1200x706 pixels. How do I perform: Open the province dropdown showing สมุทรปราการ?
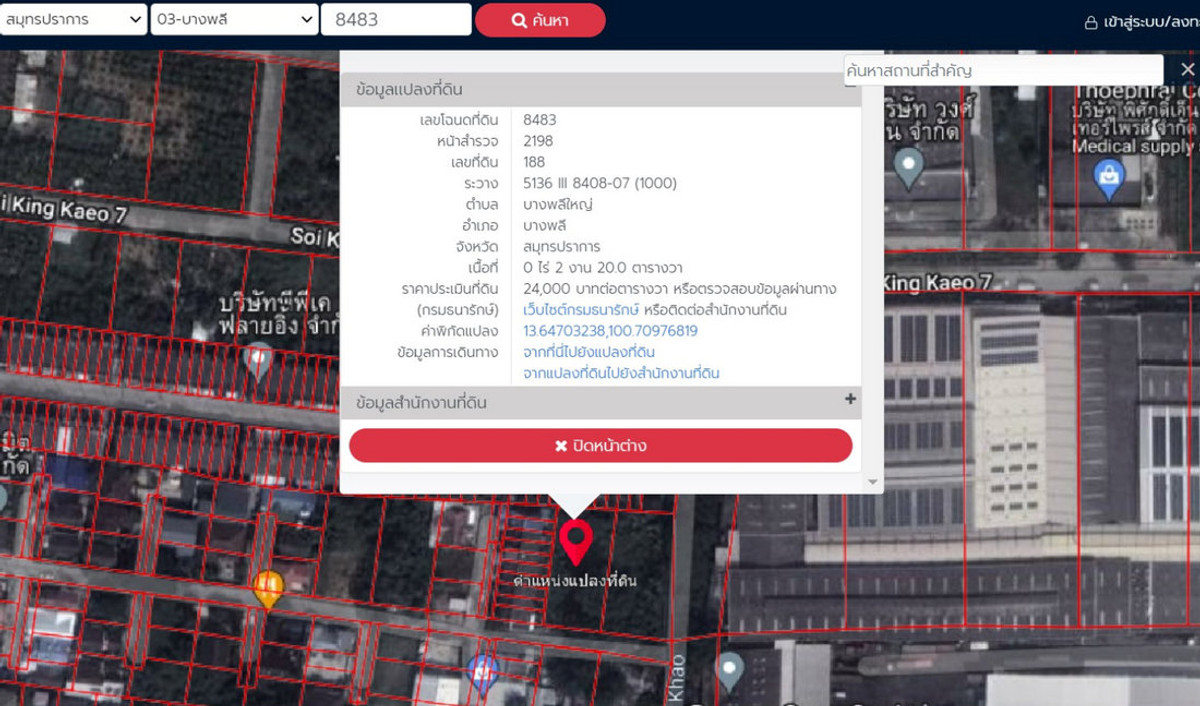click(x=73, y=20)
